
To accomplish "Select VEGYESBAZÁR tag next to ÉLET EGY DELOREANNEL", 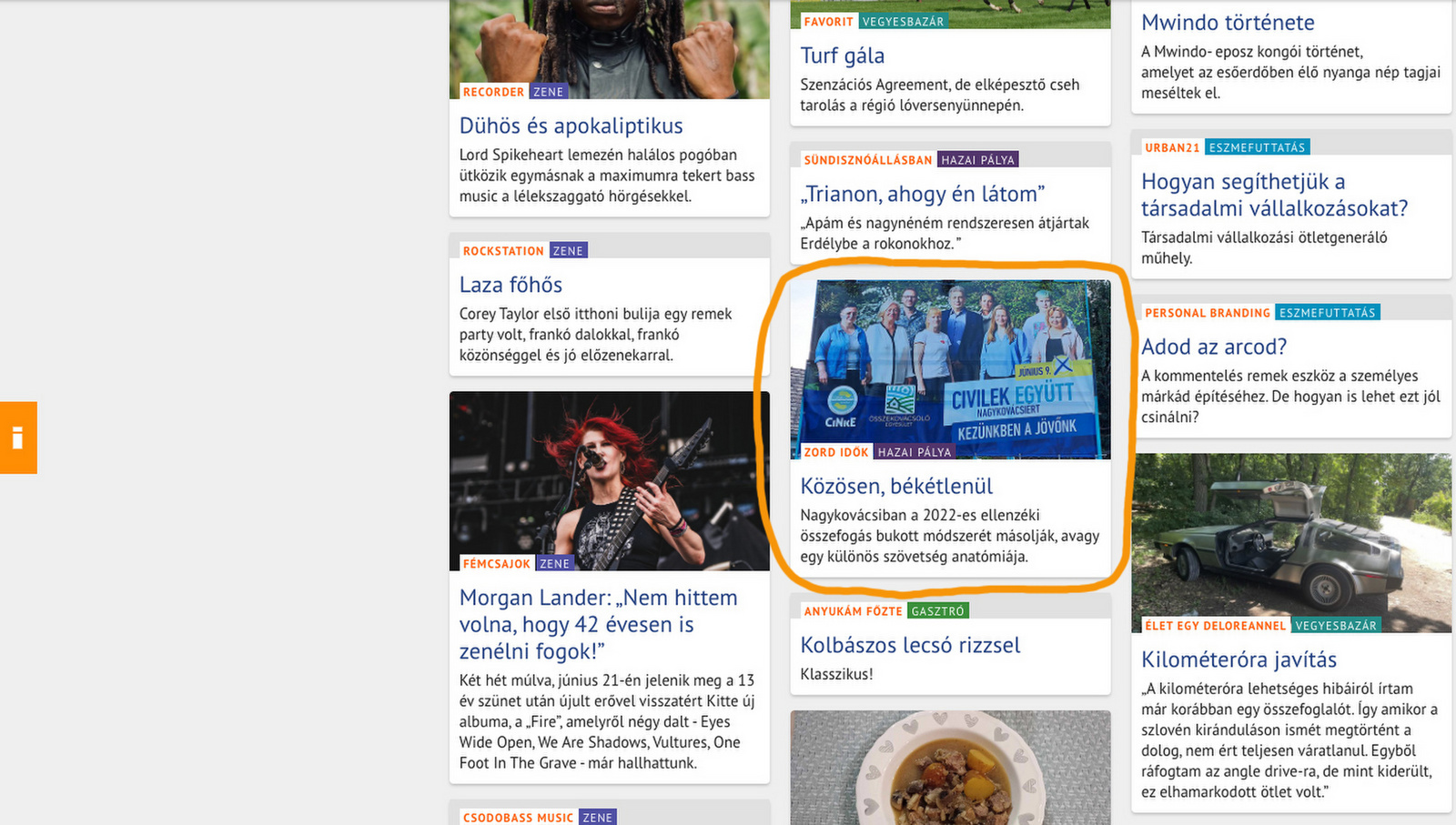I will 1336,626.
